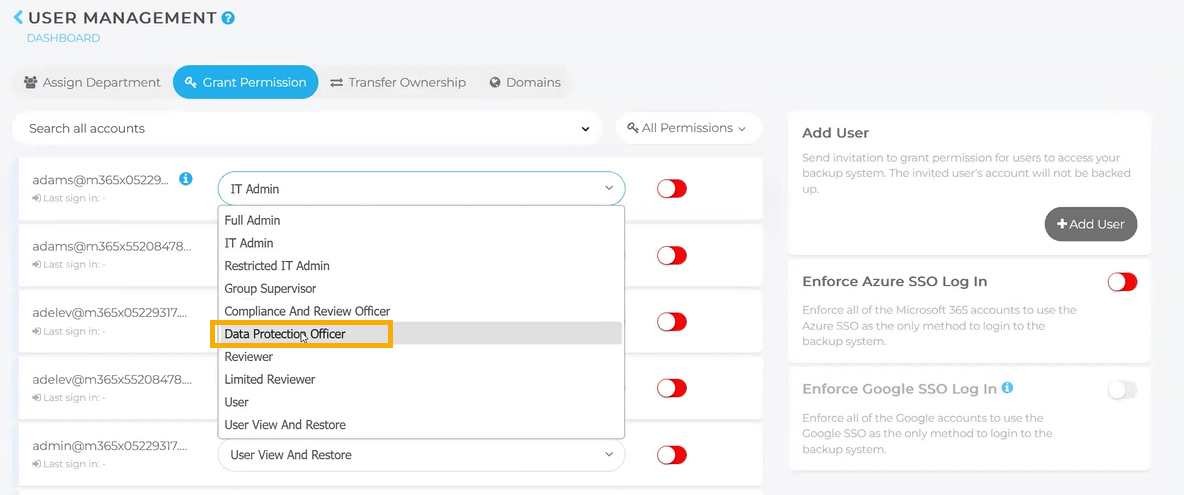
Task: Click the info icon next to Enforce Google SSO
Action: coord(1007,388)
